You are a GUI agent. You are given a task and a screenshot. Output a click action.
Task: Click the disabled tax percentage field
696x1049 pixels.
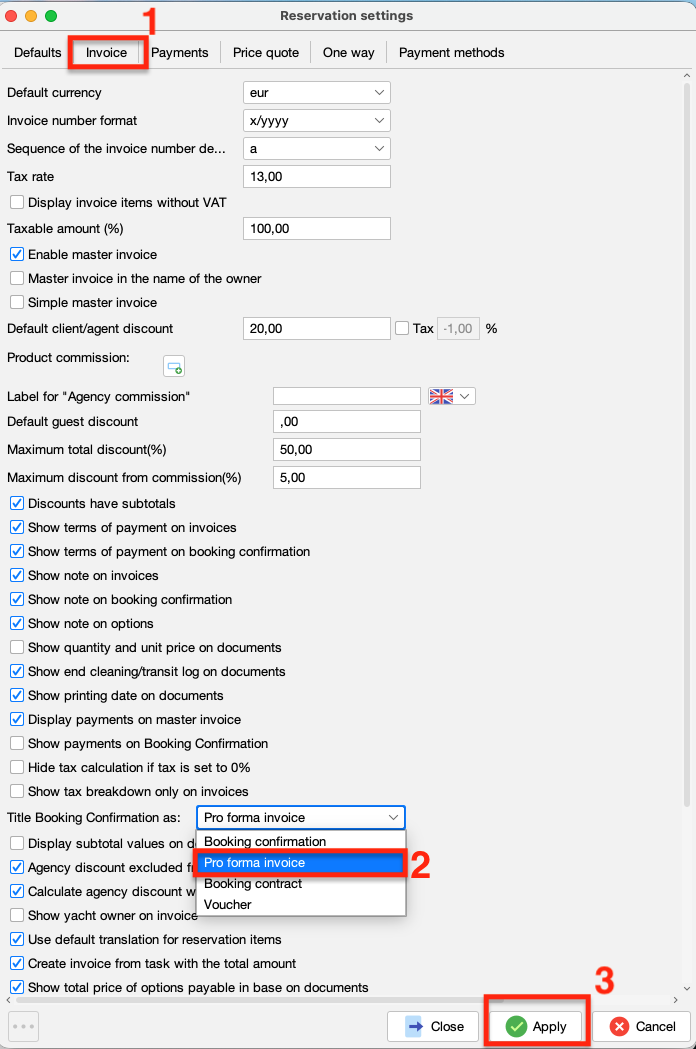coord(458,328)
